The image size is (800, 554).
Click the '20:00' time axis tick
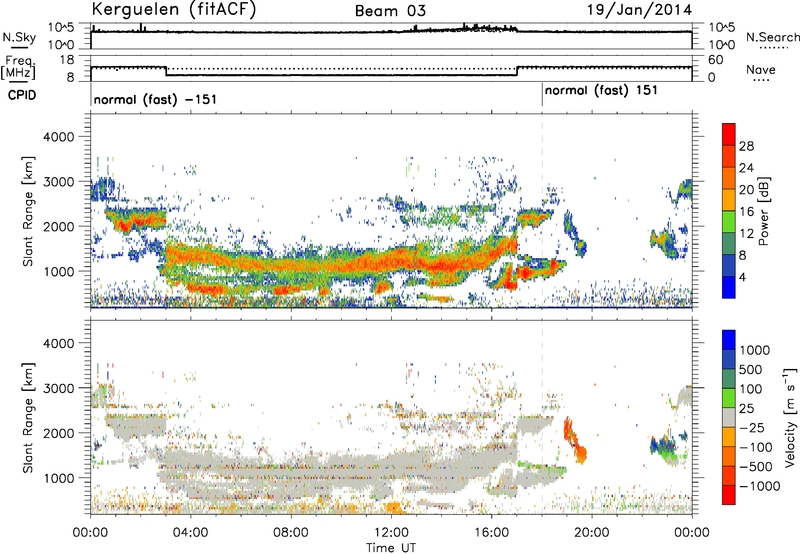coord(592,533)
